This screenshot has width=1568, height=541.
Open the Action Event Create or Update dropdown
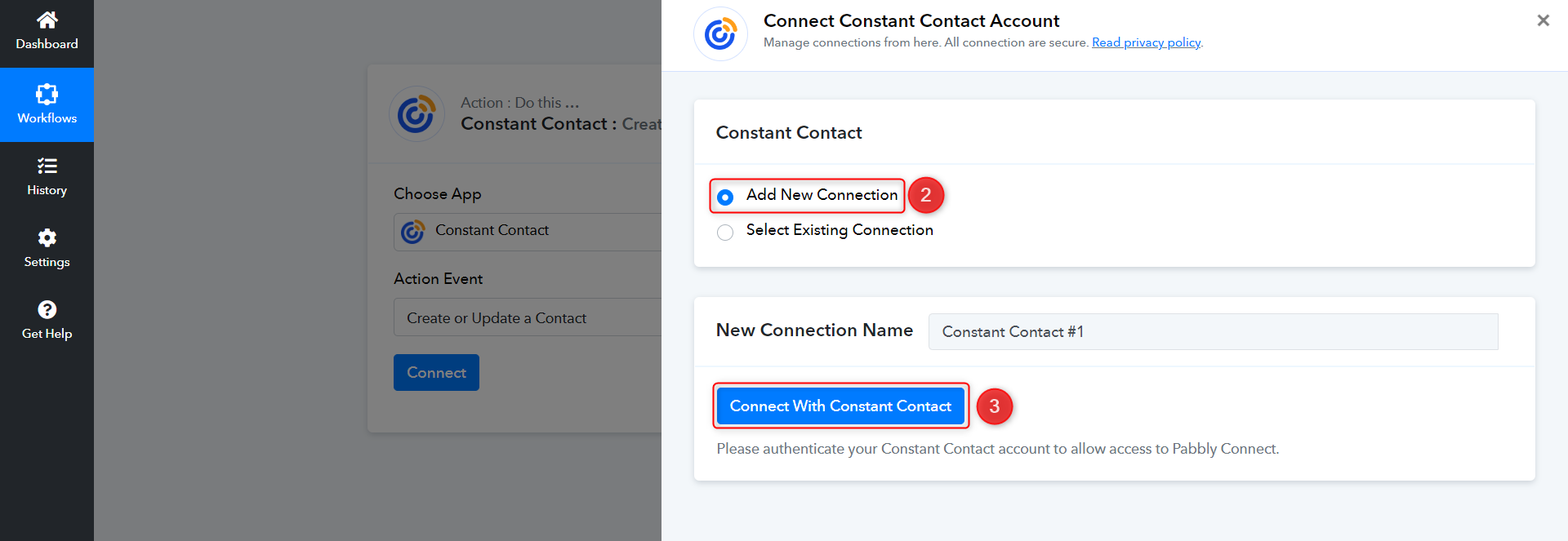point(528,317)
